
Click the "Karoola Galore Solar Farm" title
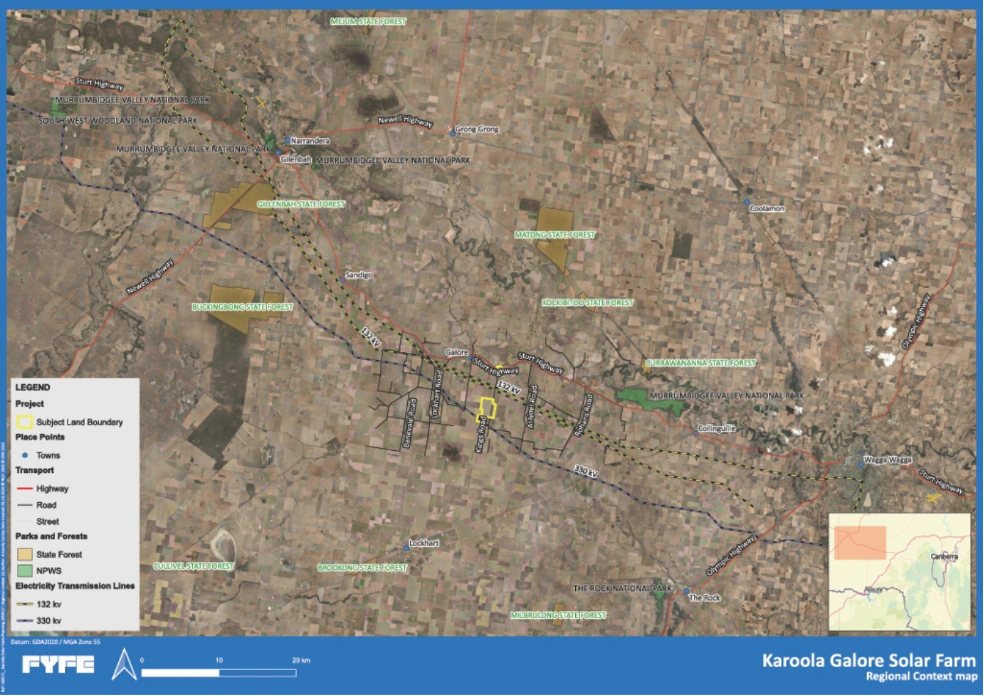tap(869, 661)
